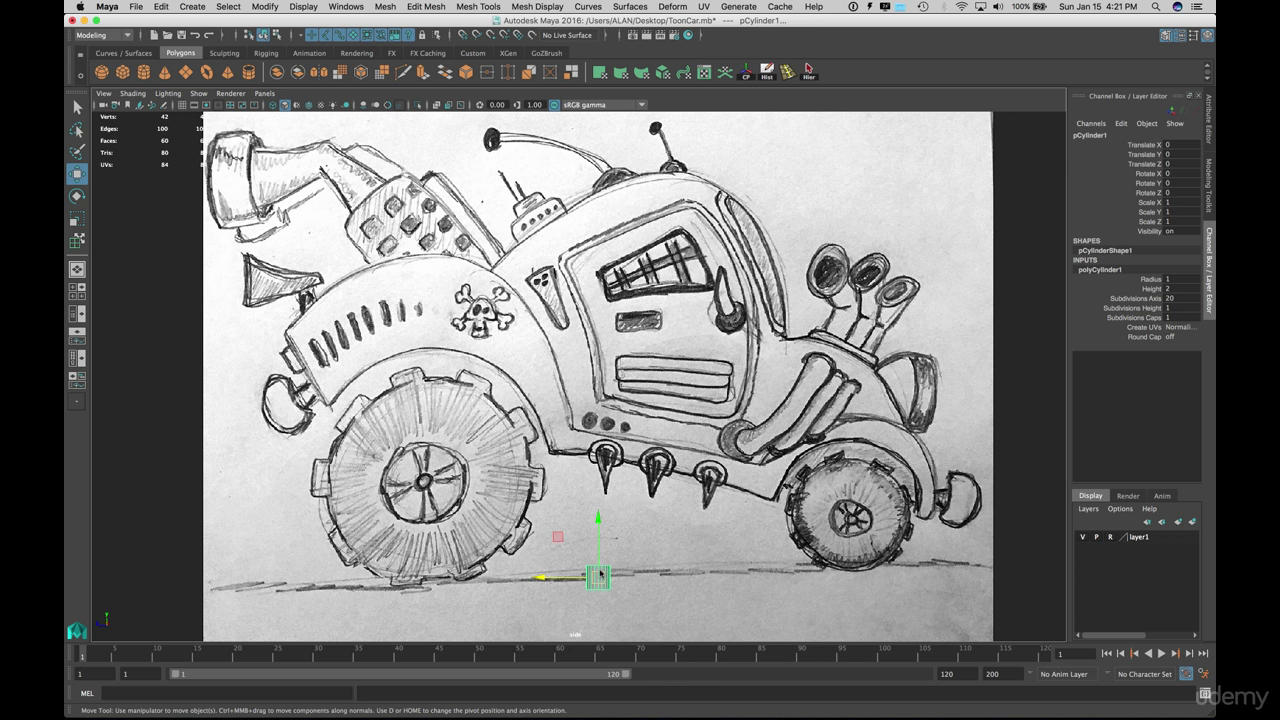Expand the pCylinderShape1 shapes entry
Image resolution: width=1280 pixels, height=720 pixels.
(1105, 250)
